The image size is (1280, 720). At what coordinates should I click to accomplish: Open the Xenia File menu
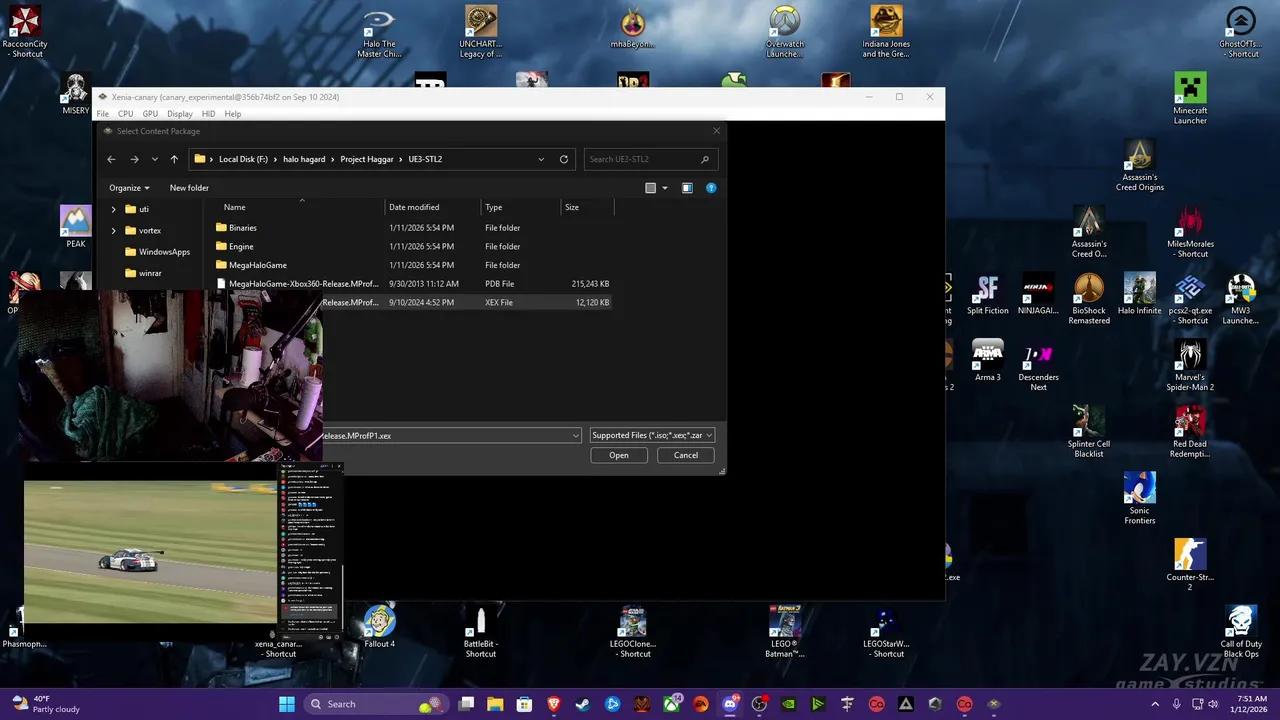tap(102, 113)
